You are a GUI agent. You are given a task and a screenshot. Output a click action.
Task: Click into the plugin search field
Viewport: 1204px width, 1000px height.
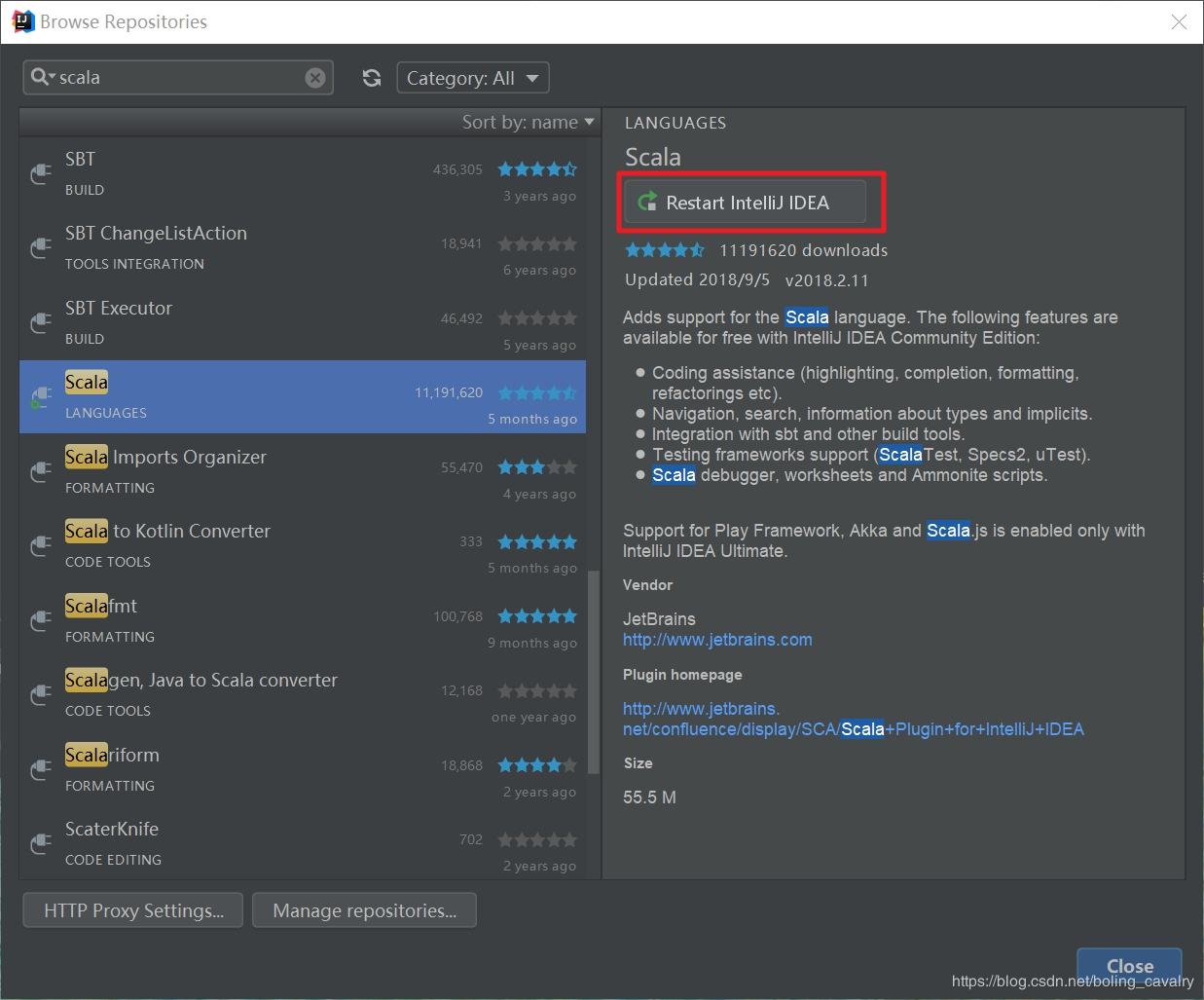point(180,78)
